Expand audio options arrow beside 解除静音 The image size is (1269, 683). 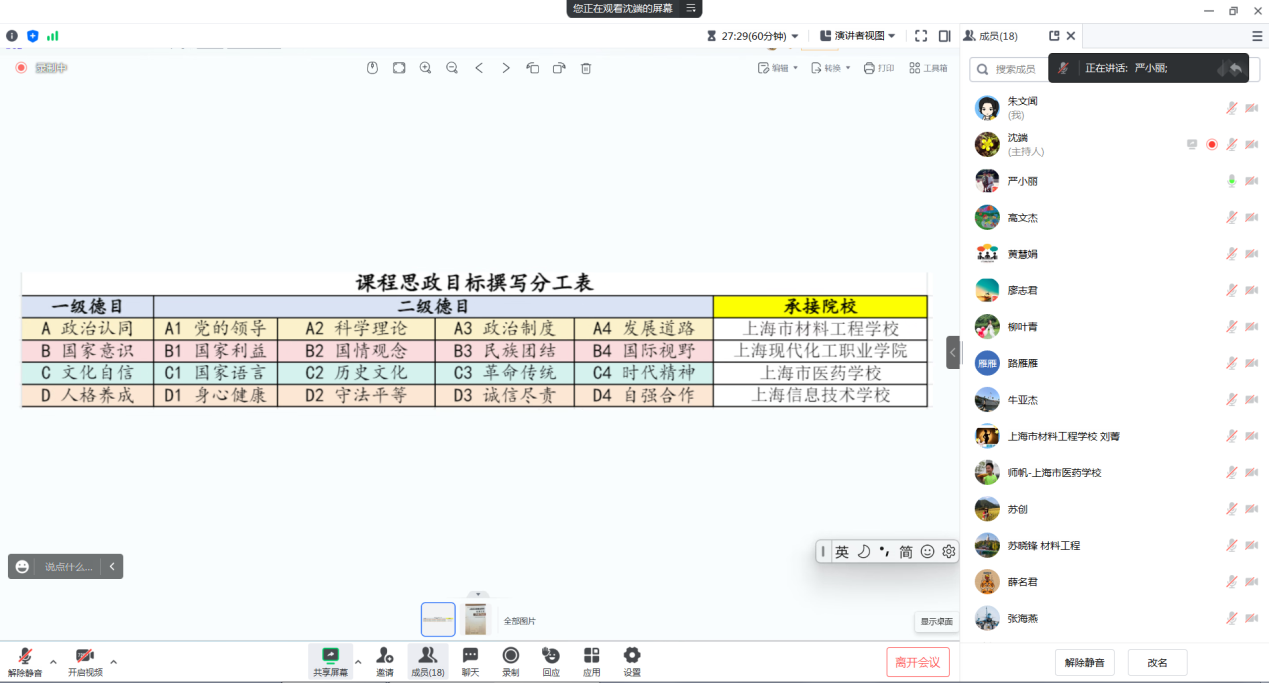(x=53, y=662)
